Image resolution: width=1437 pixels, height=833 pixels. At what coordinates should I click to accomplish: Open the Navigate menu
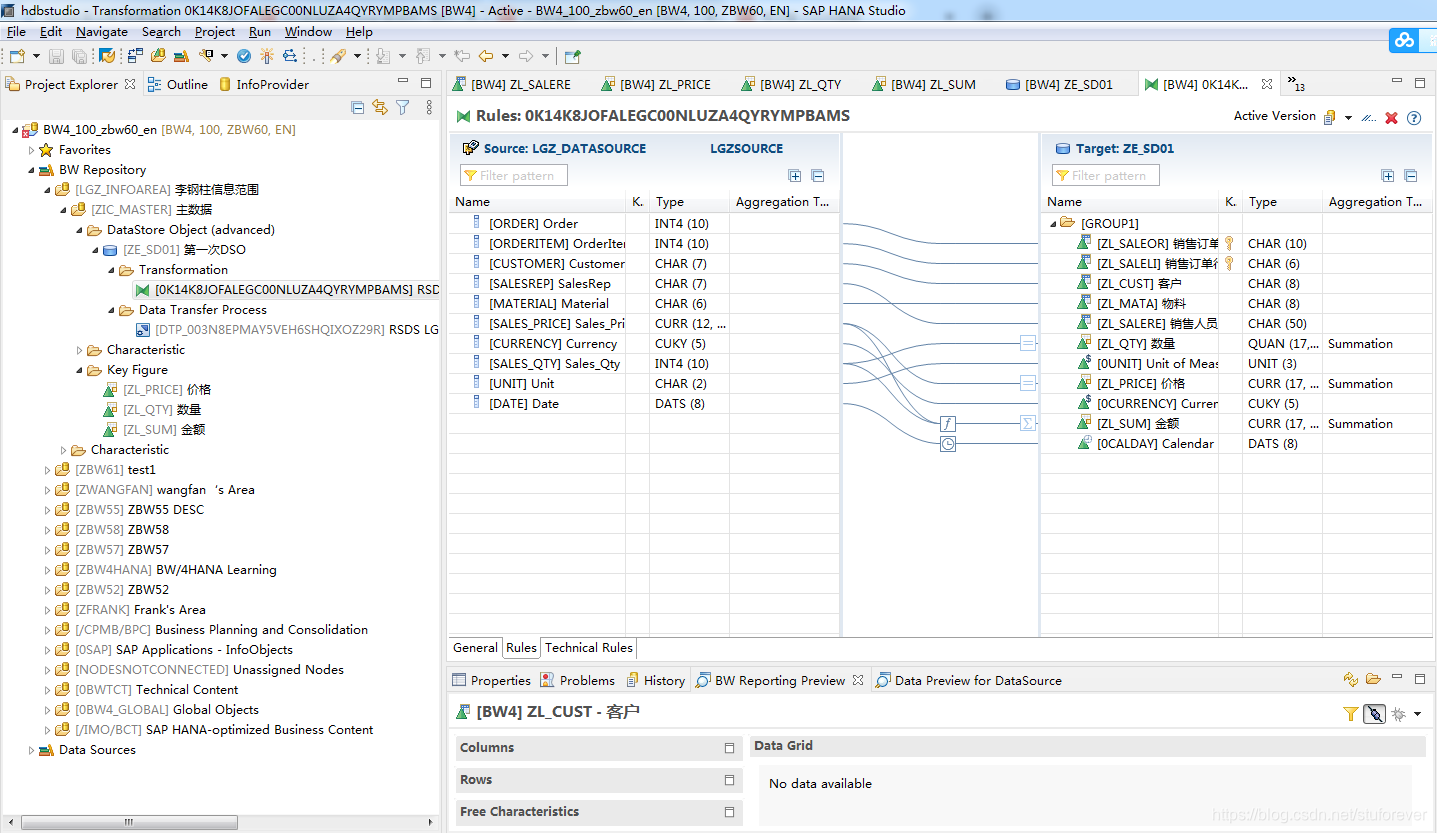(102, 32)
